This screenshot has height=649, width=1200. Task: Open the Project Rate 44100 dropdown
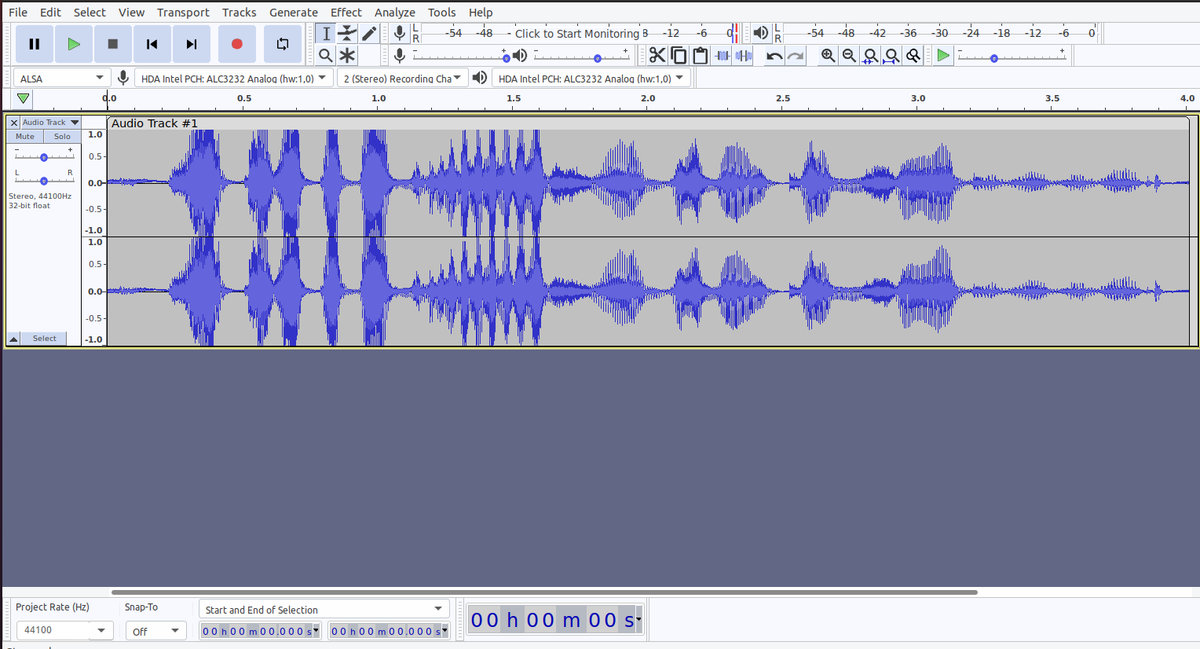63,630
